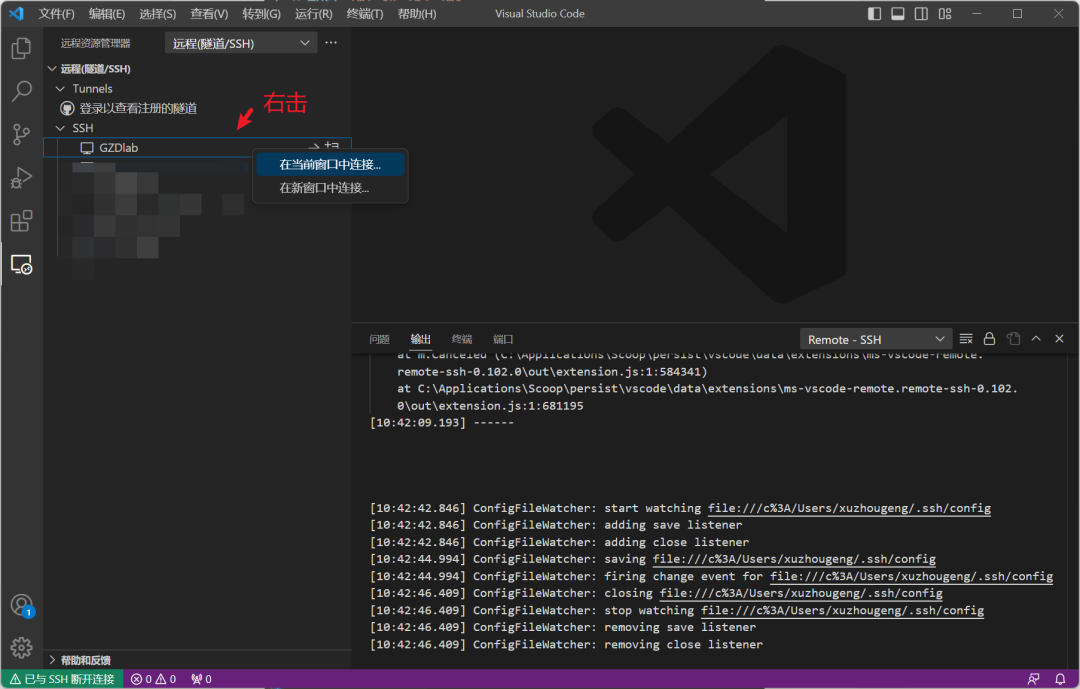Open the Remote - SSH output channel dropdown
1080x689 pixels.
click(875, 340)
